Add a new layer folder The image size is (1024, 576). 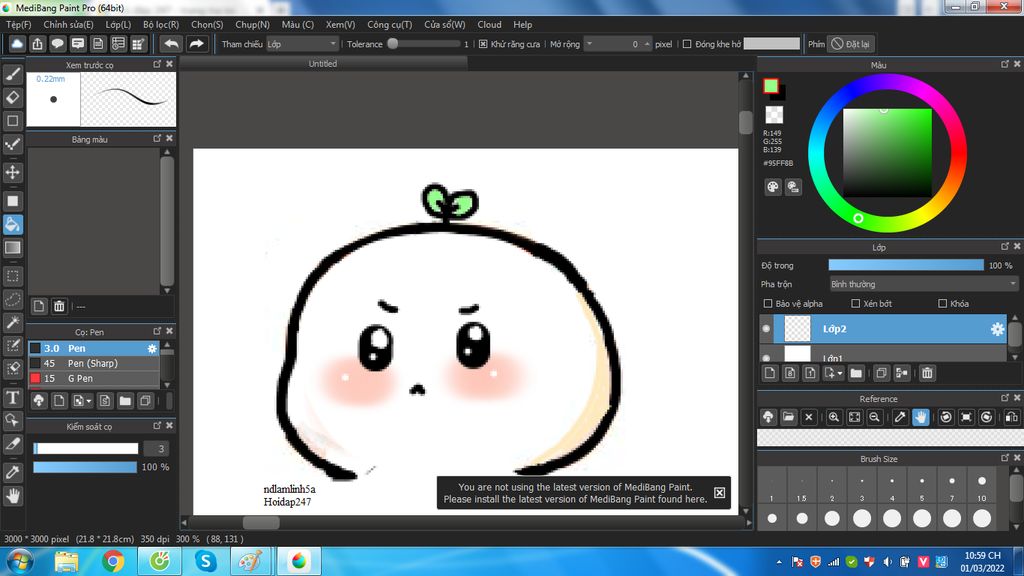(856, 373)
